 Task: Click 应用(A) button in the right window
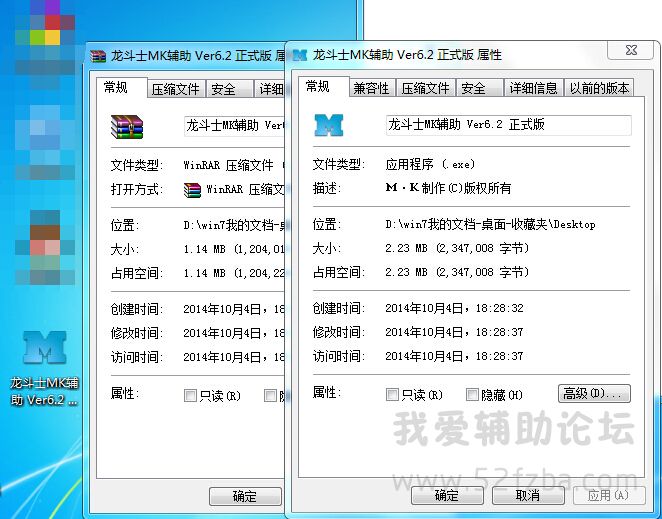[609, 495]
